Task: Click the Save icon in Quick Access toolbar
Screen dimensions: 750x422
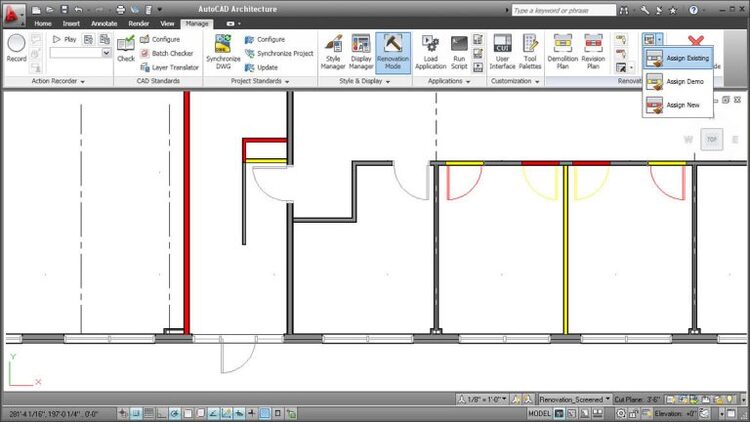Action: point(64,10)
